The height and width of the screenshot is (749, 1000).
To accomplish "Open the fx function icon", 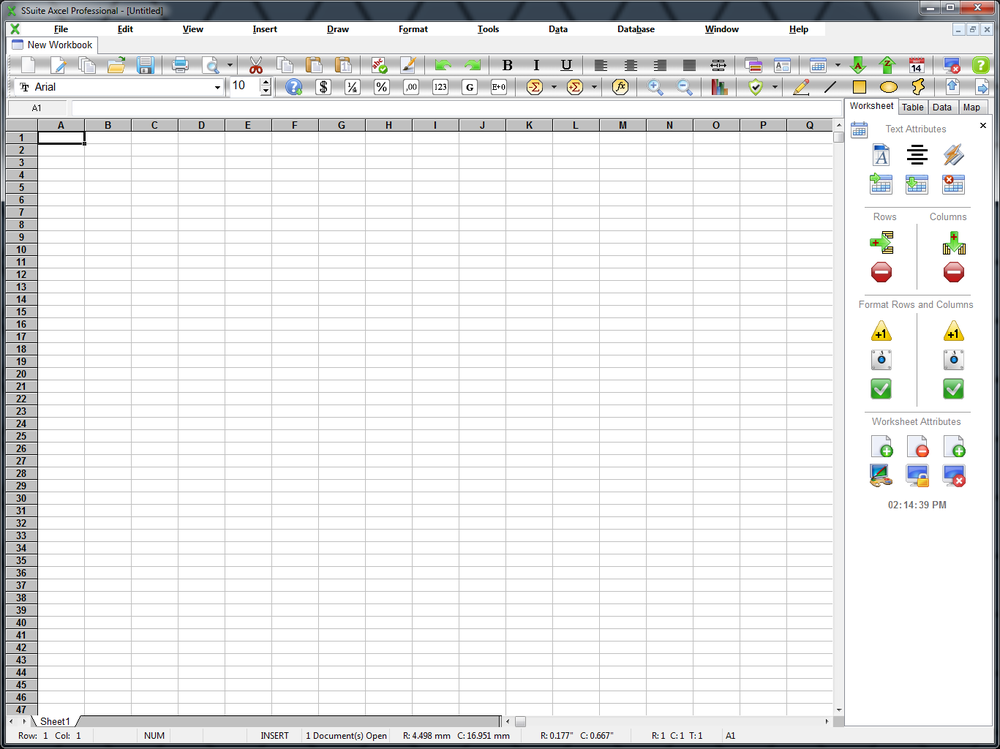I will coord(620,87).
